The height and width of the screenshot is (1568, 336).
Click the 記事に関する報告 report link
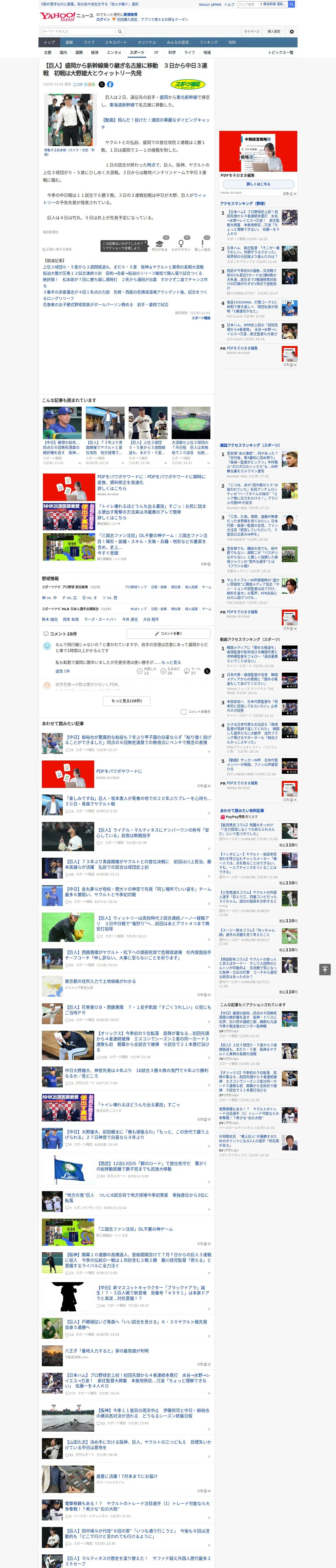click(57, 249)
